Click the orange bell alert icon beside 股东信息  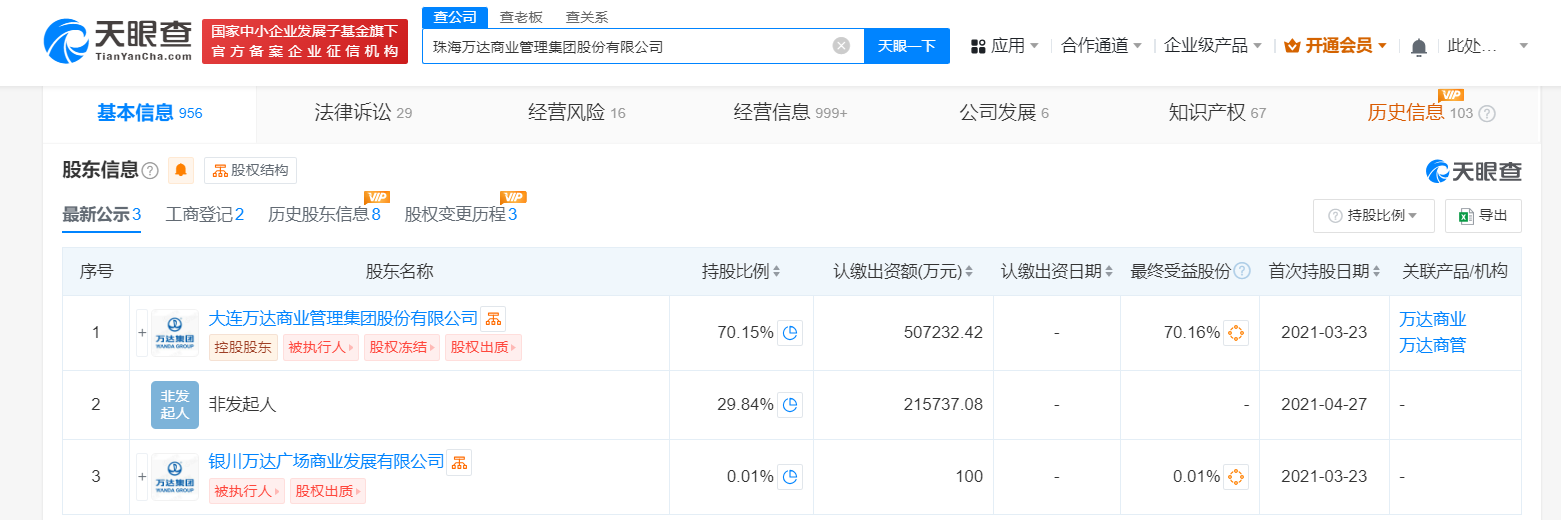click(x=181, y=171)
